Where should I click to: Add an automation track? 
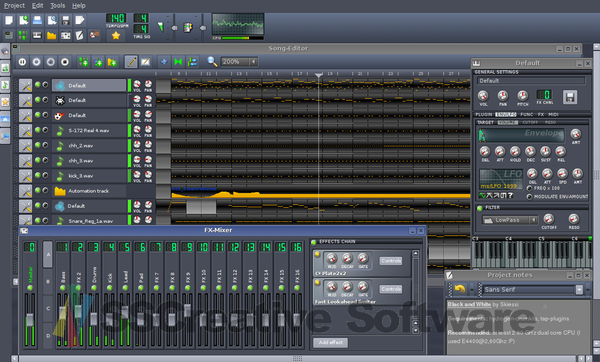[112, 62]
